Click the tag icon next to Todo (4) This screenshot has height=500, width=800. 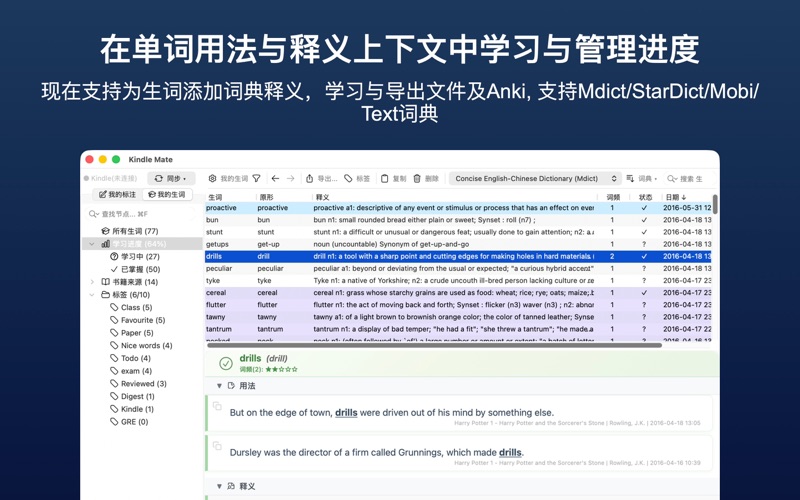114,358
